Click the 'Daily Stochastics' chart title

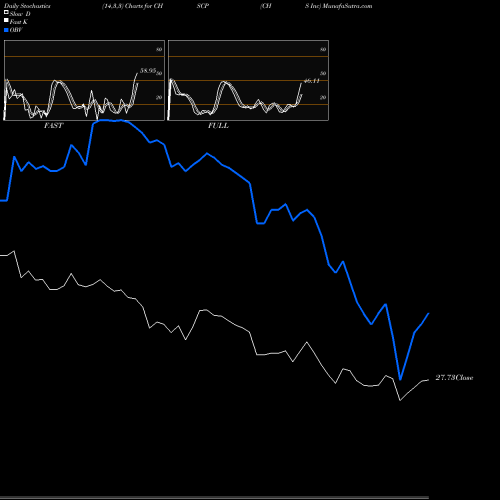click(27, 6)
